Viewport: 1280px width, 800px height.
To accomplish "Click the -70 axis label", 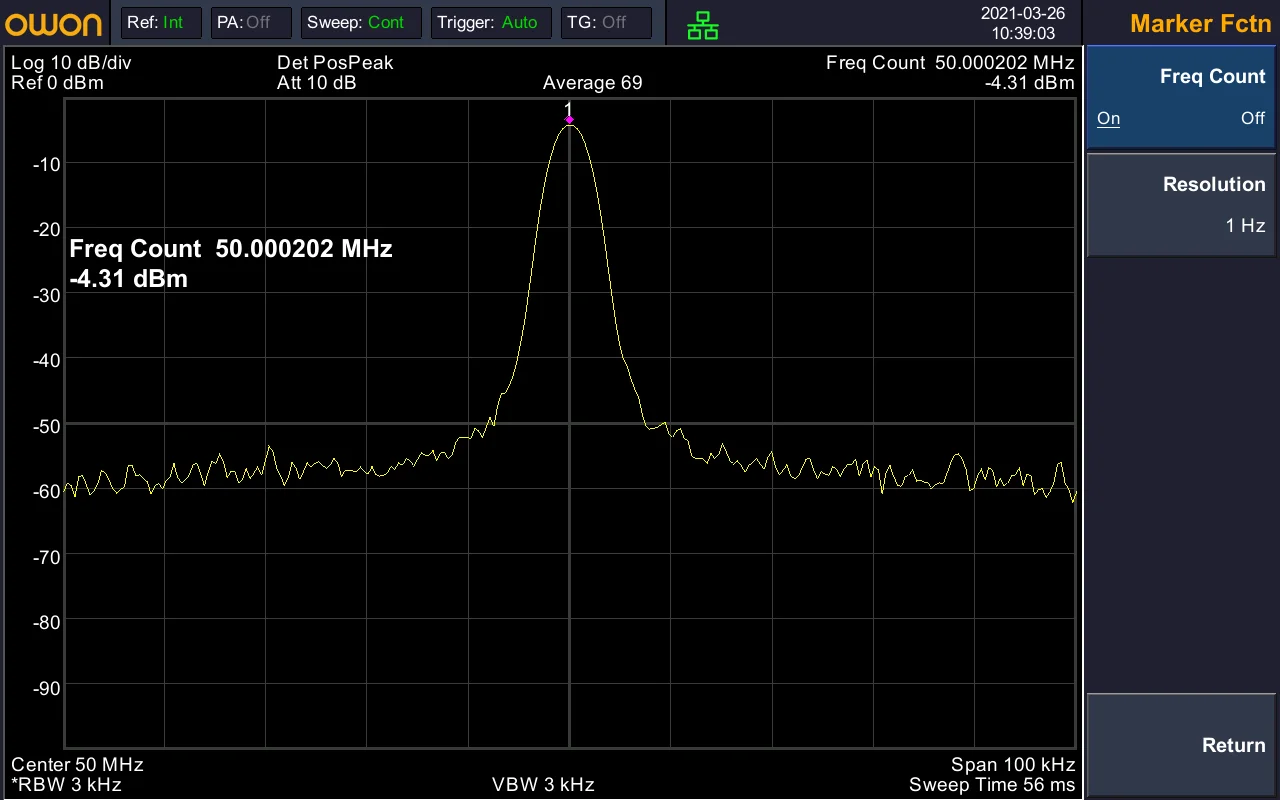I will [46, 557].
